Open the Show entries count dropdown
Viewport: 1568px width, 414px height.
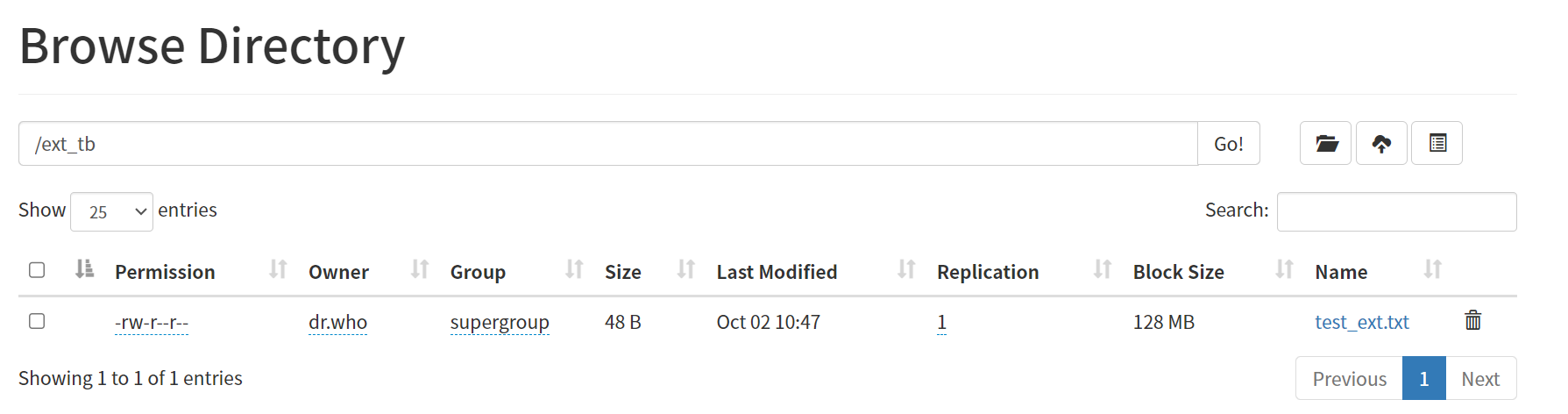[111, 211]
